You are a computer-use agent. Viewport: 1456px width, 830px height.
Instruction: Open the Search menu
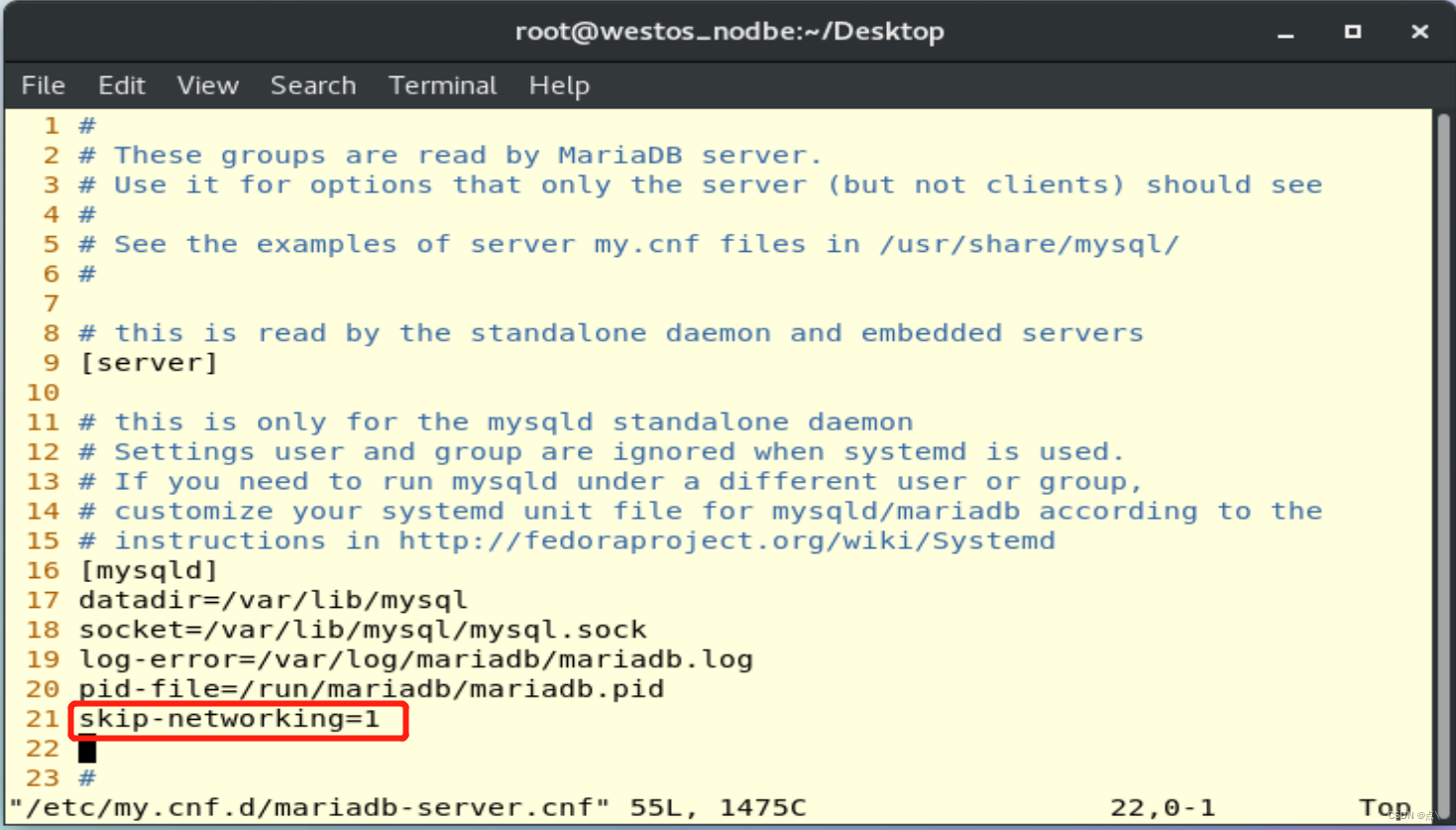(x=312, y=85)
